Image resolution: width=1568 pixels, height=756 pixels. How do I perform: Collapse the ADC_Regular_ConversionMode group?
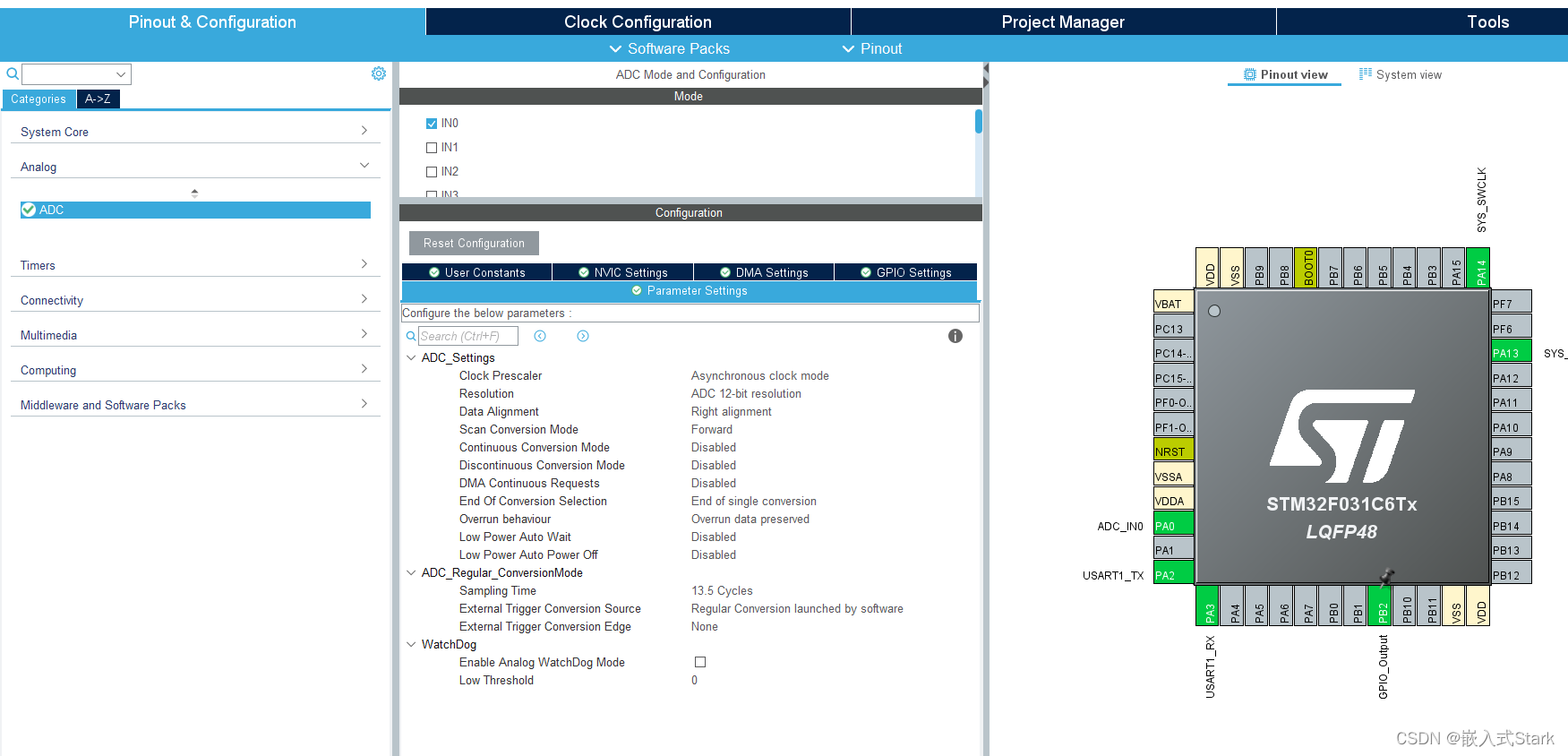pos(411,572)
